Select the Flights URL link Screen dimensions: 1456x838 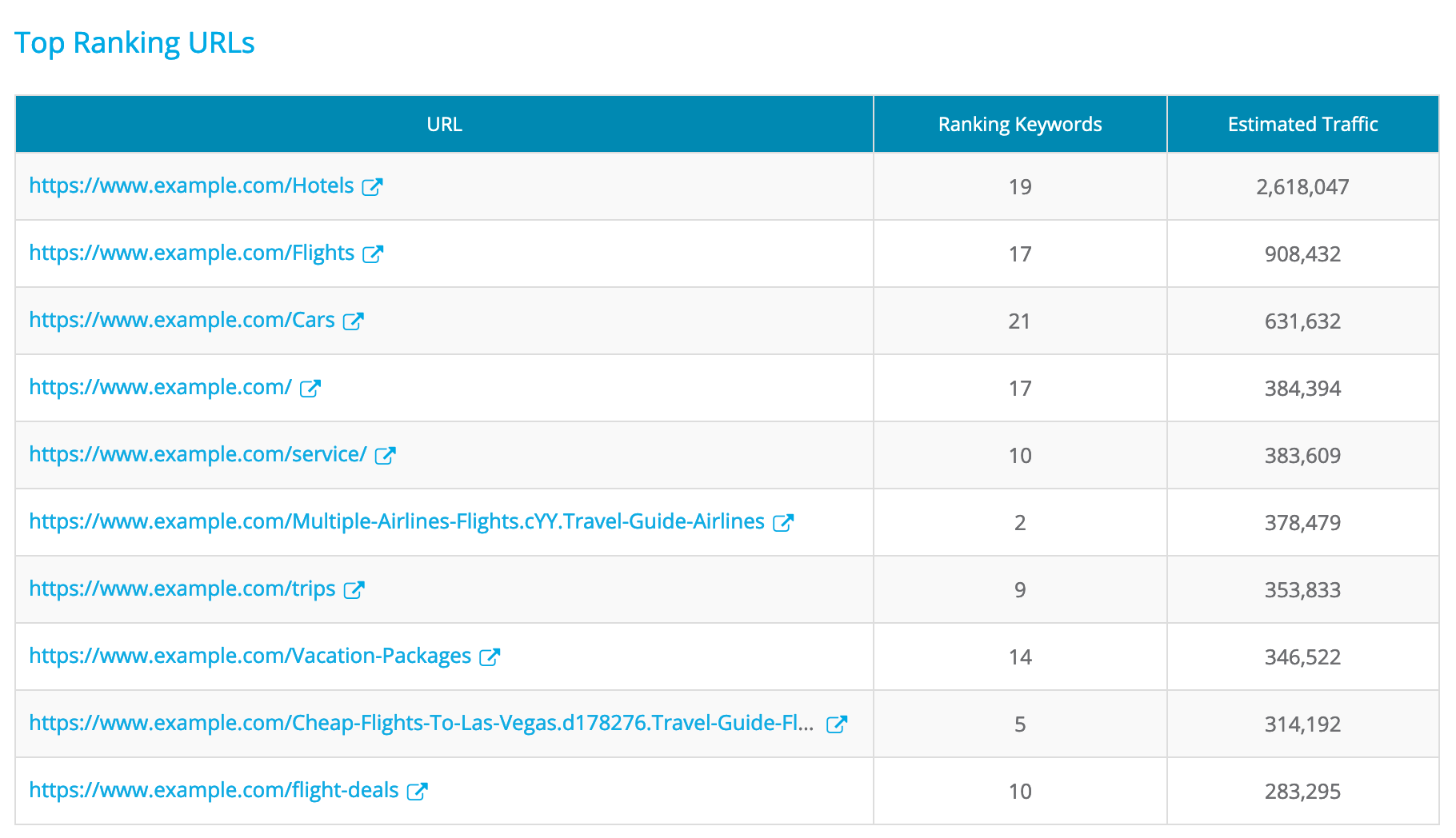(190, 253)
